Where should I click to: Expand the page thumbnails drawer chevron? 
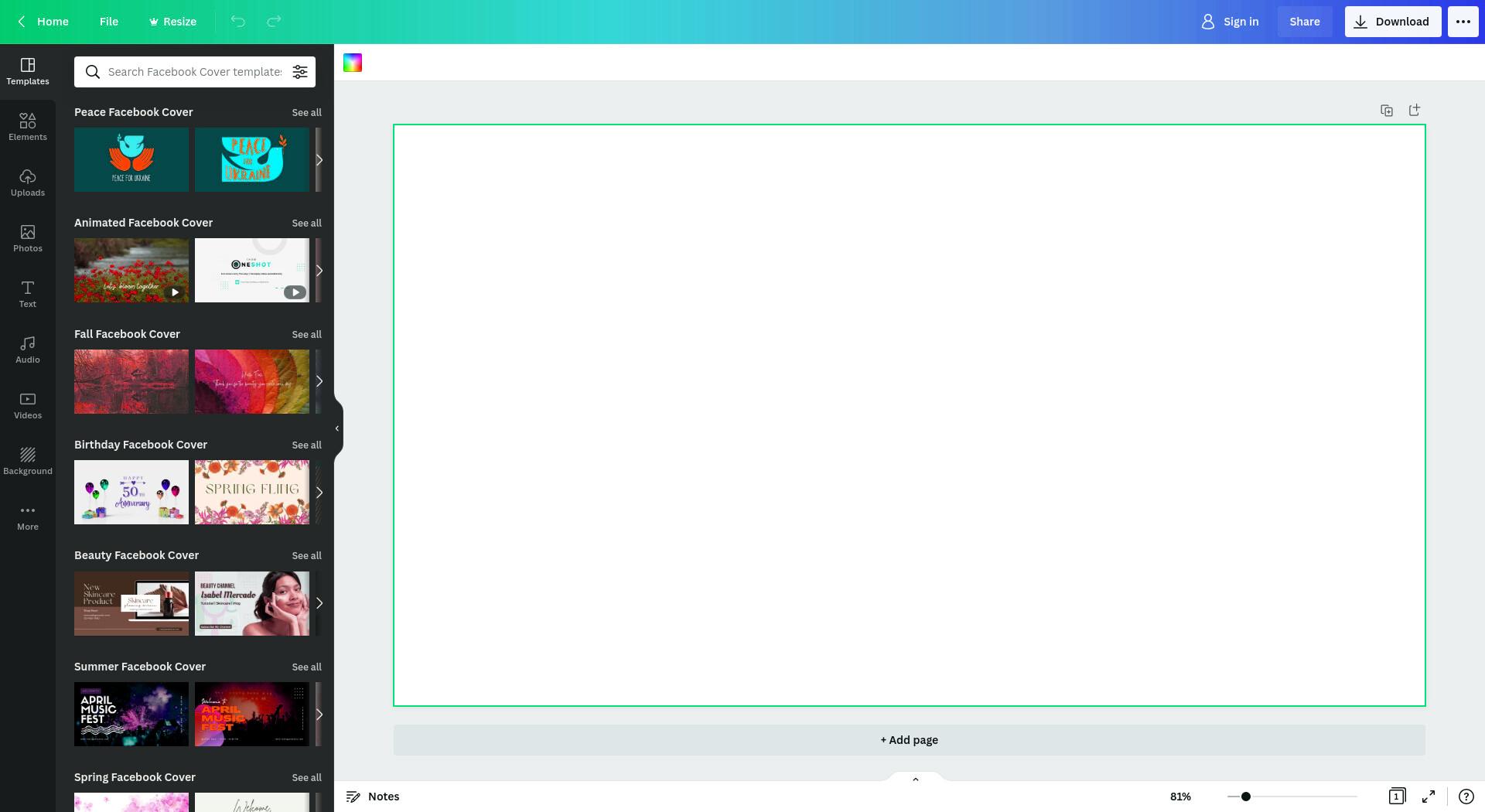point(916,779)
